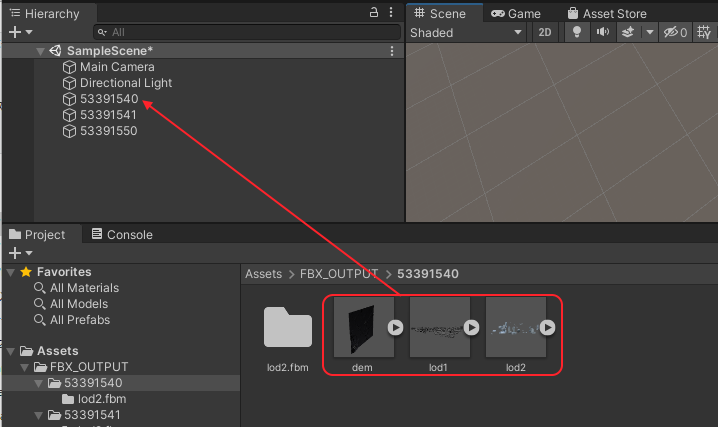
Task: Select the lod1 model thumbnail
Action: pos(439,327)
